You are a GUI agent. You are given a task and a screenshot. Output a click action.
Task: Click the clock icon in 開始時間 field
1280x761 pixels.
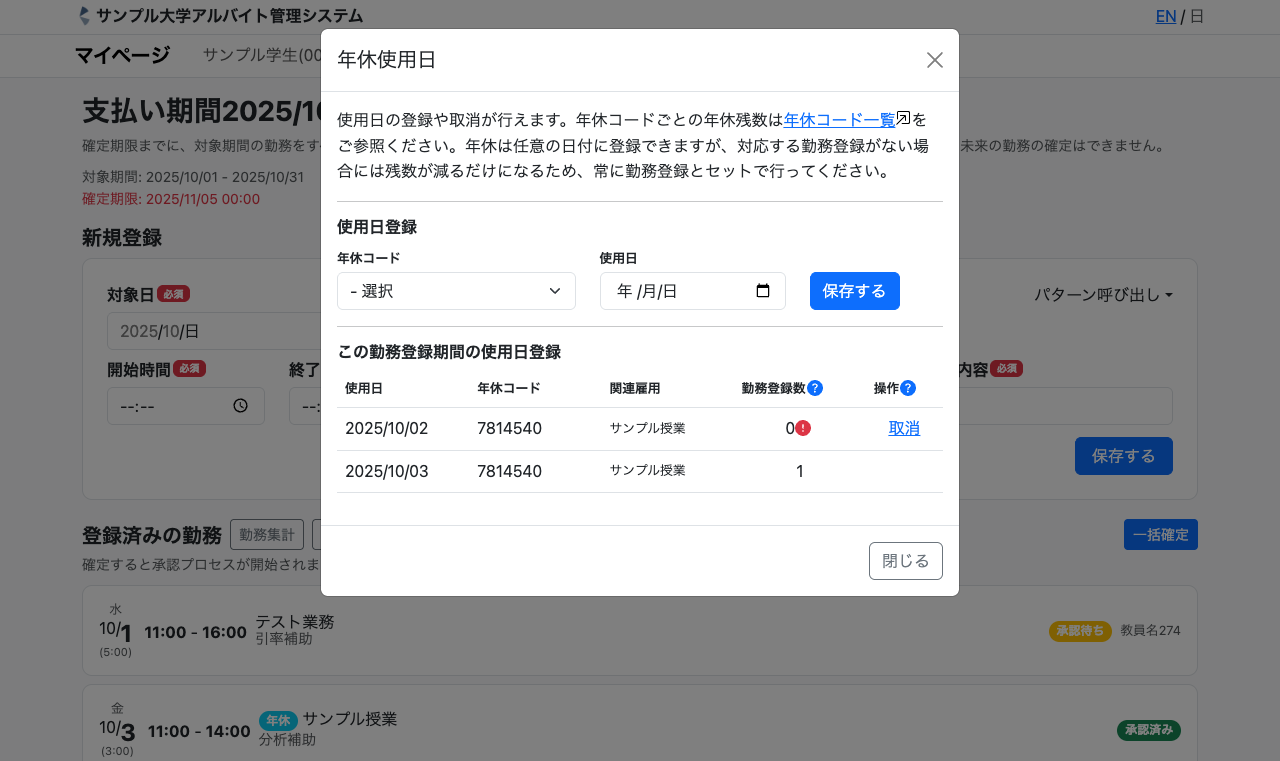pos(240,406)
